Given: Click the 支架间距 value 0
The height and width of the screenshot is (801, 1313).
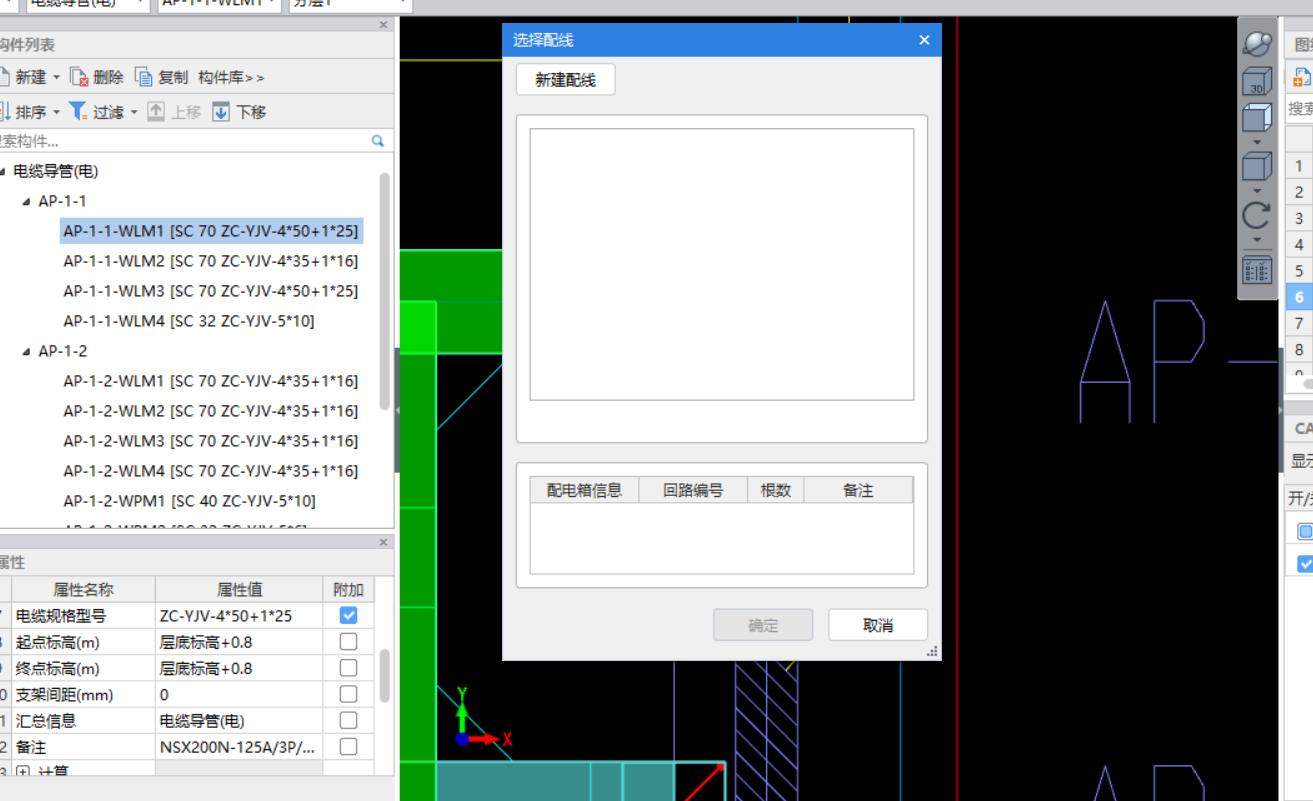Looking at the screenshot, I should tap(239, 694).
